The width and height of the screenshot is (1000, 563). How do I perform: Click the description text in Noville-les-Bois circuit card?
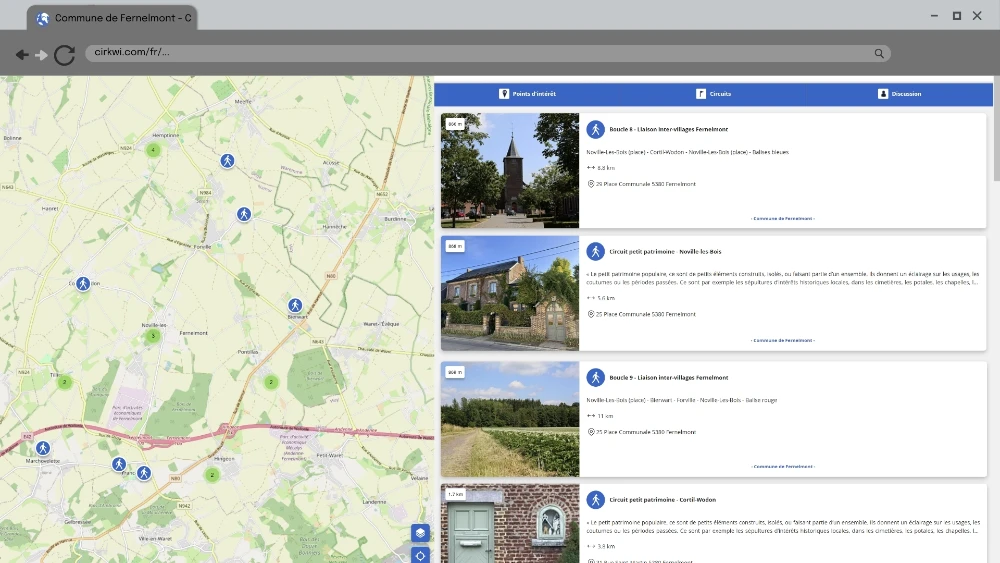[x=783, y=278]
